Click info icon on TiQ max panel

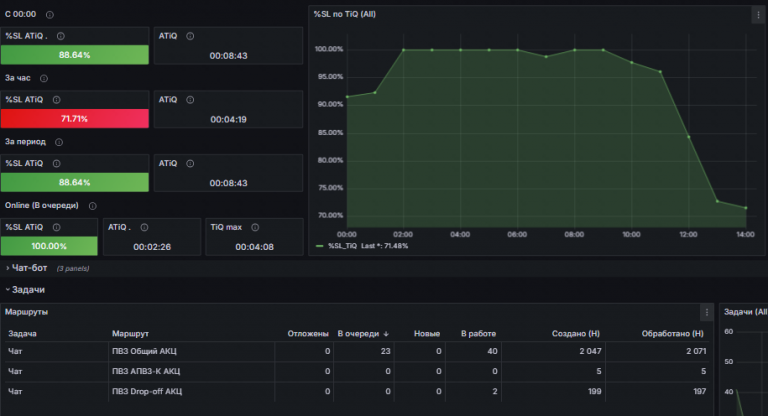(255, 227)
